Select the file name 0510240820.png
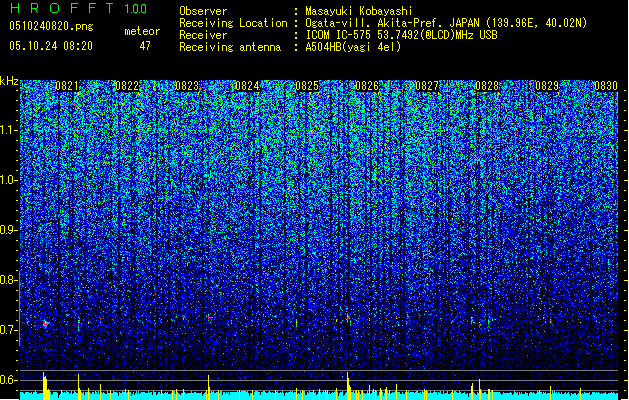This screenshot has height=400, width=629. pyautogui.click(x=51, y=26)
